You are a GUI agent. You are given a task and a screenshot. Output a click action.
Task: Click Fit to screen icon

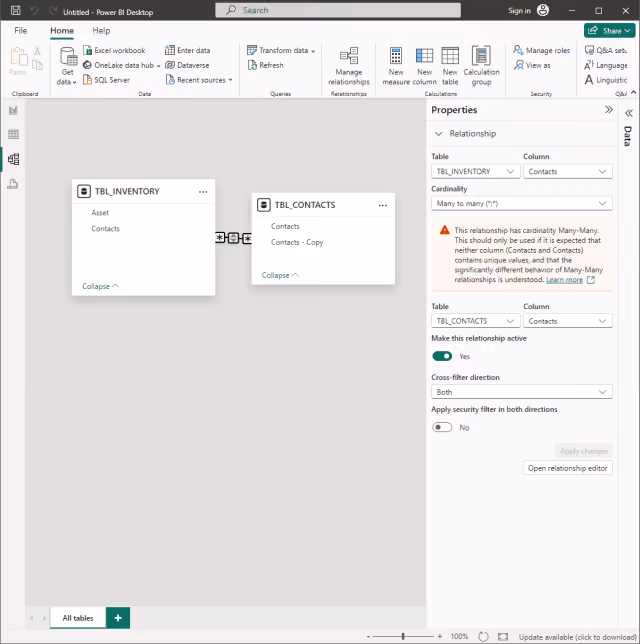point(503,637)
